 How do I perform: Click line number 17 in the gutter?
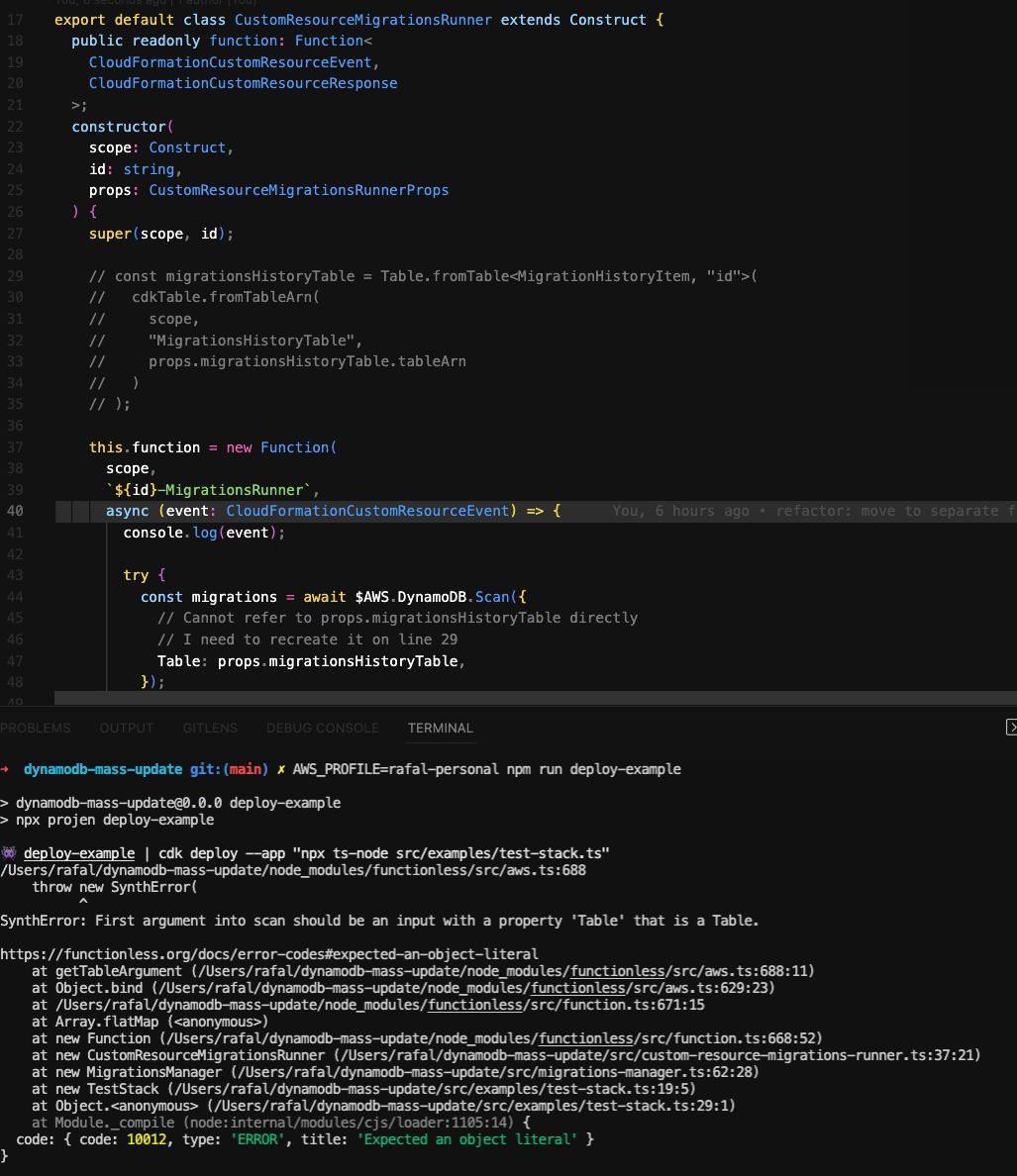[16, 20]
